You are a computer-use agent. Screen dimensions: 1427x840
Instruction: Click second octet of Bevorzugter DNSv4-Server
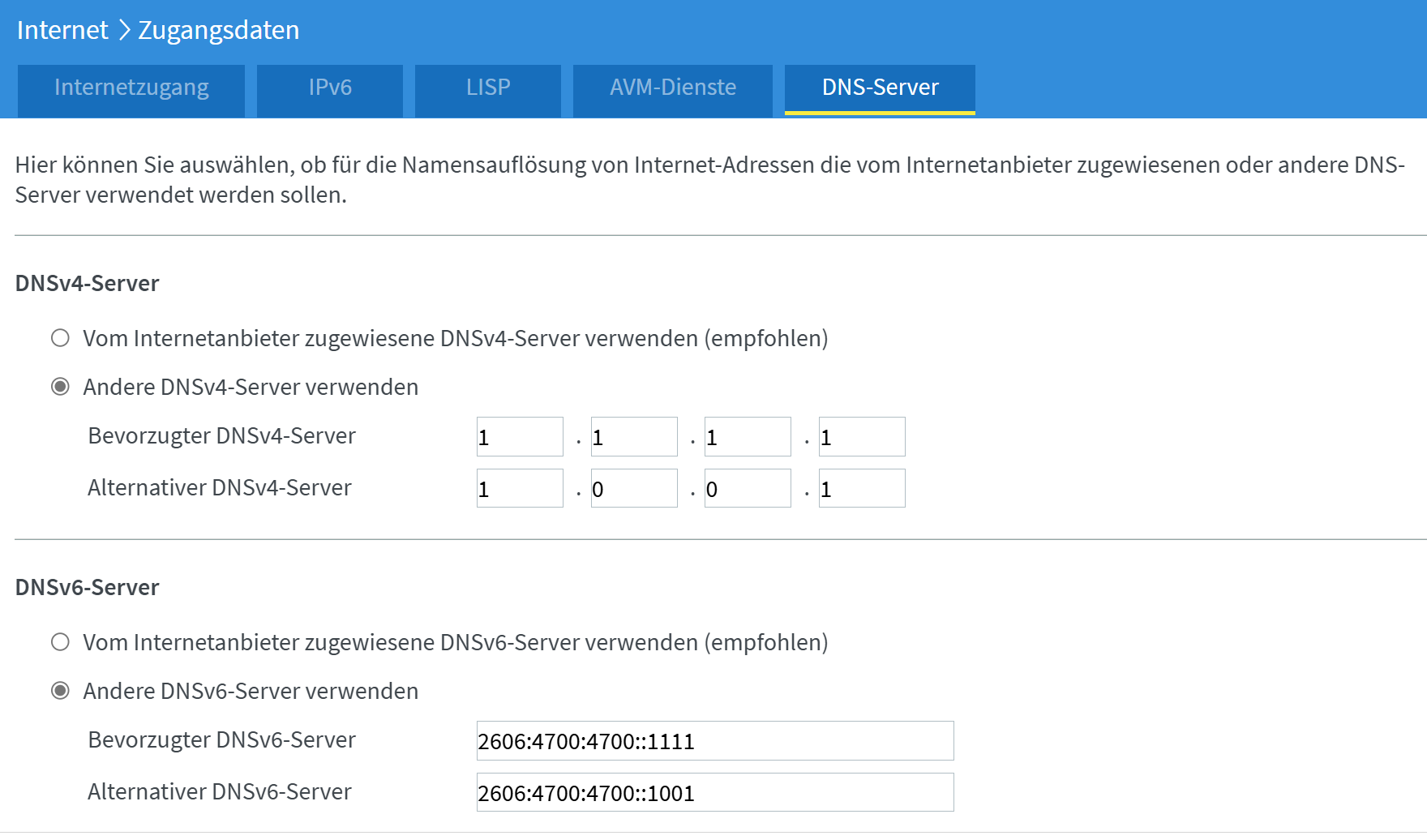[634, 437]
